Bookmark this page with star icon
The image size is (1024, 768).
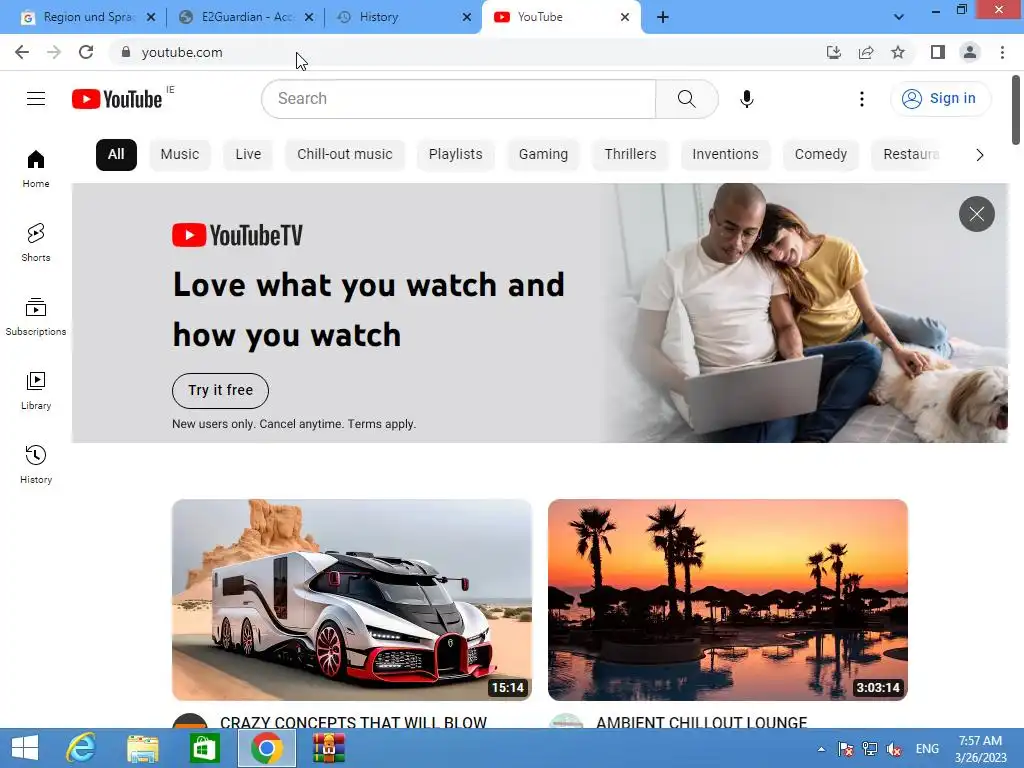(x=898, y=52)
